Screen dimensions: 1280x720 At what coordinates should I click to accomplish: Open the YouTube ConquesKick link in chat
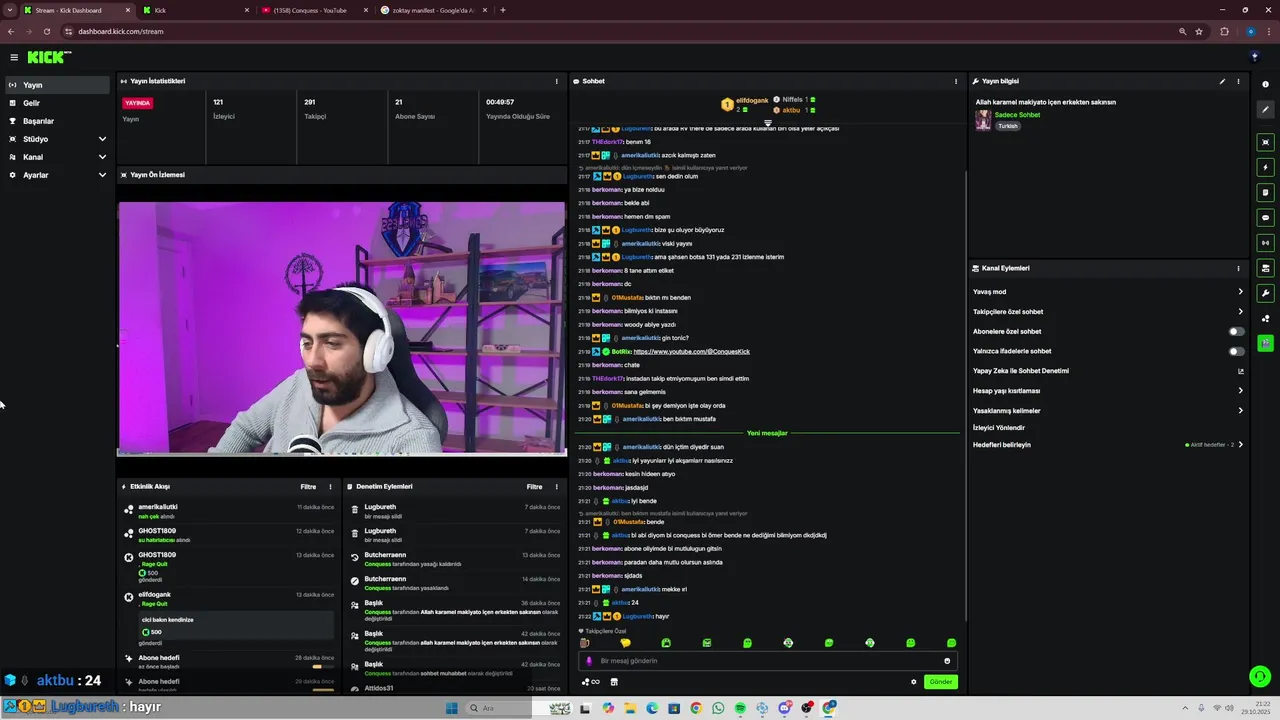coord(691,352)
